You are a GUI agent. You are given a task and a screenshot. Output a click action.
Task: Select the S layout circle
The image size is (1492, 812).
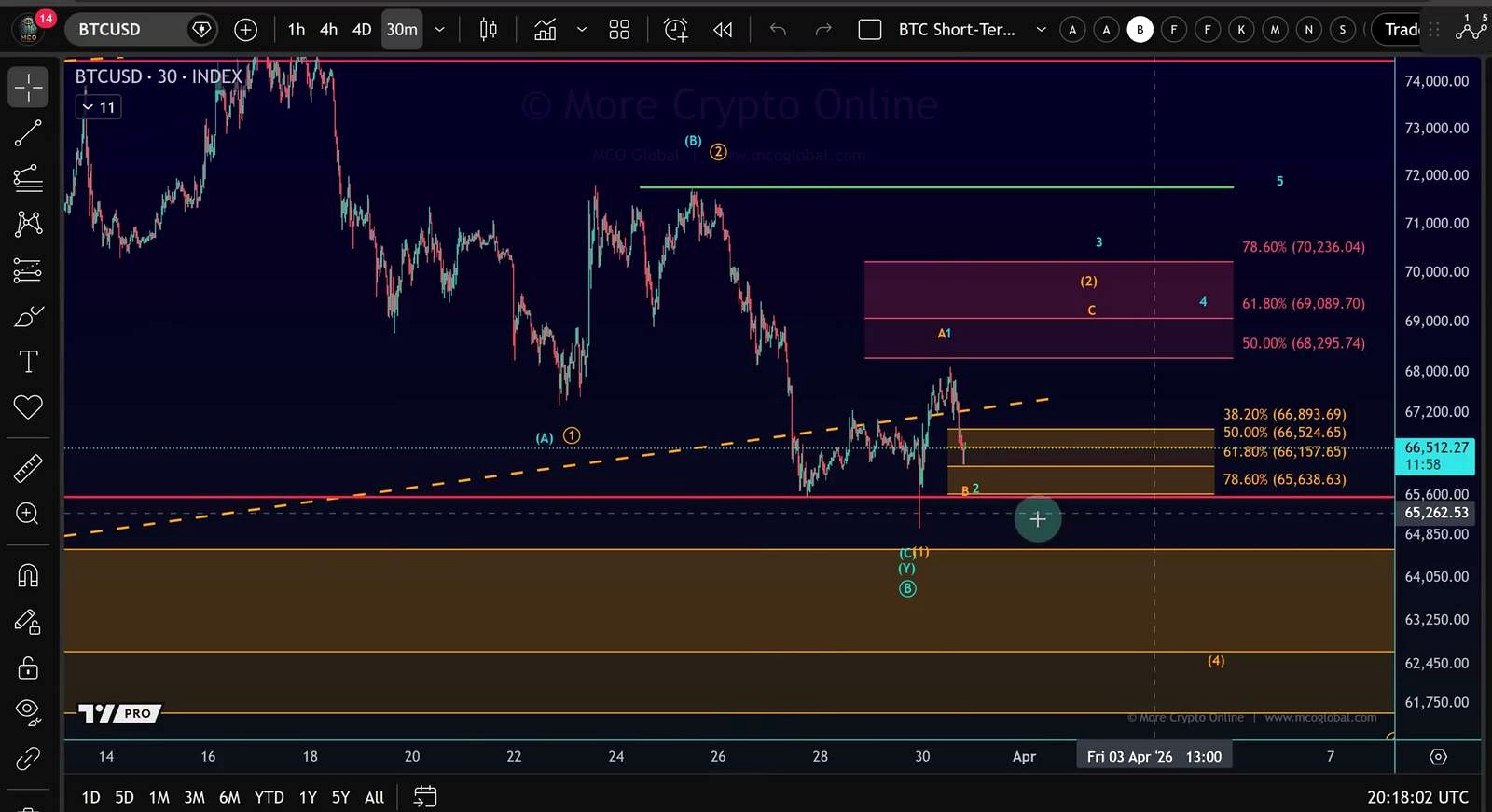[1343, 30]
